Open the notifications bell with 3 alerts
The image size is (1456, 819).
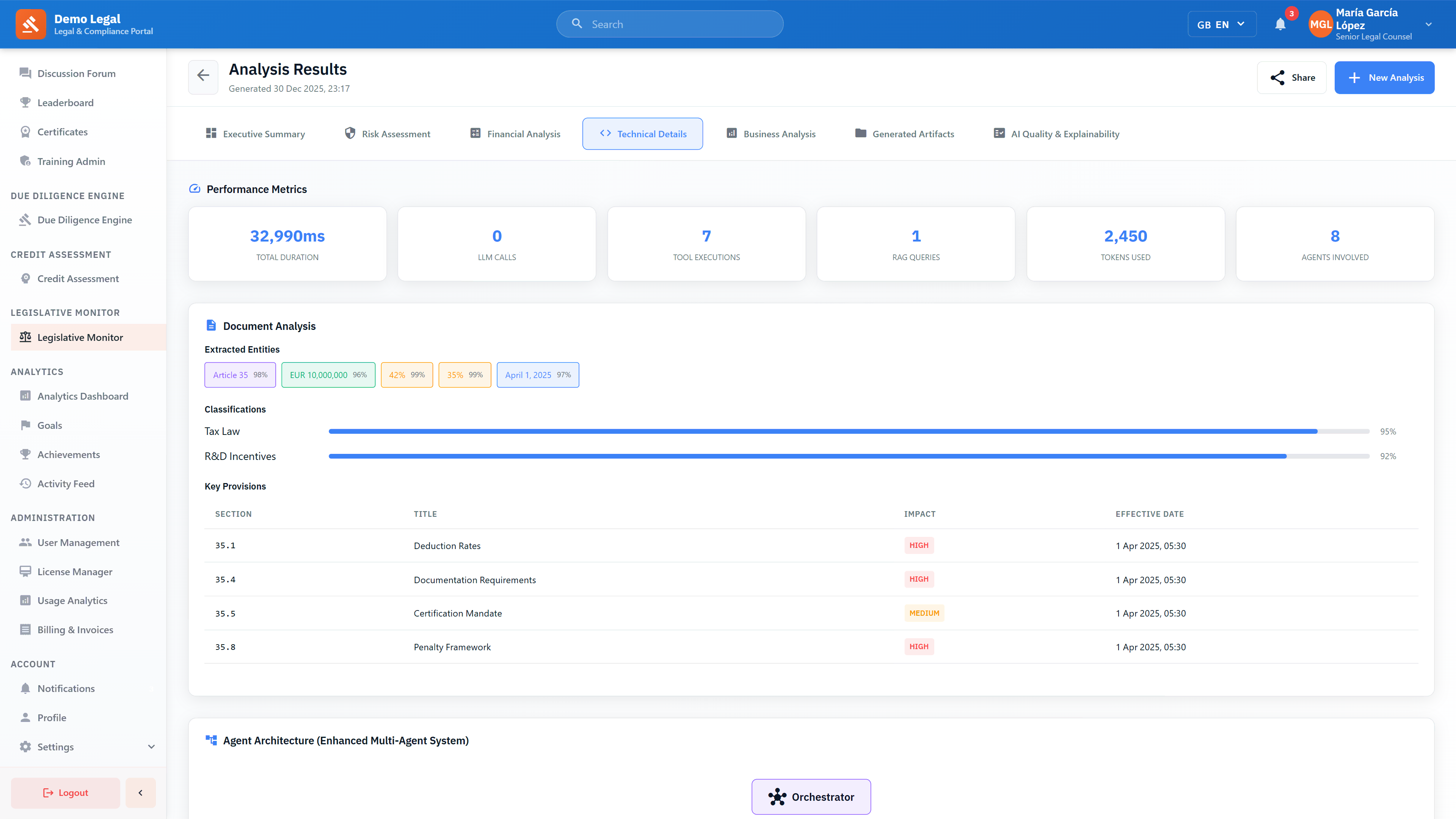1280,24
